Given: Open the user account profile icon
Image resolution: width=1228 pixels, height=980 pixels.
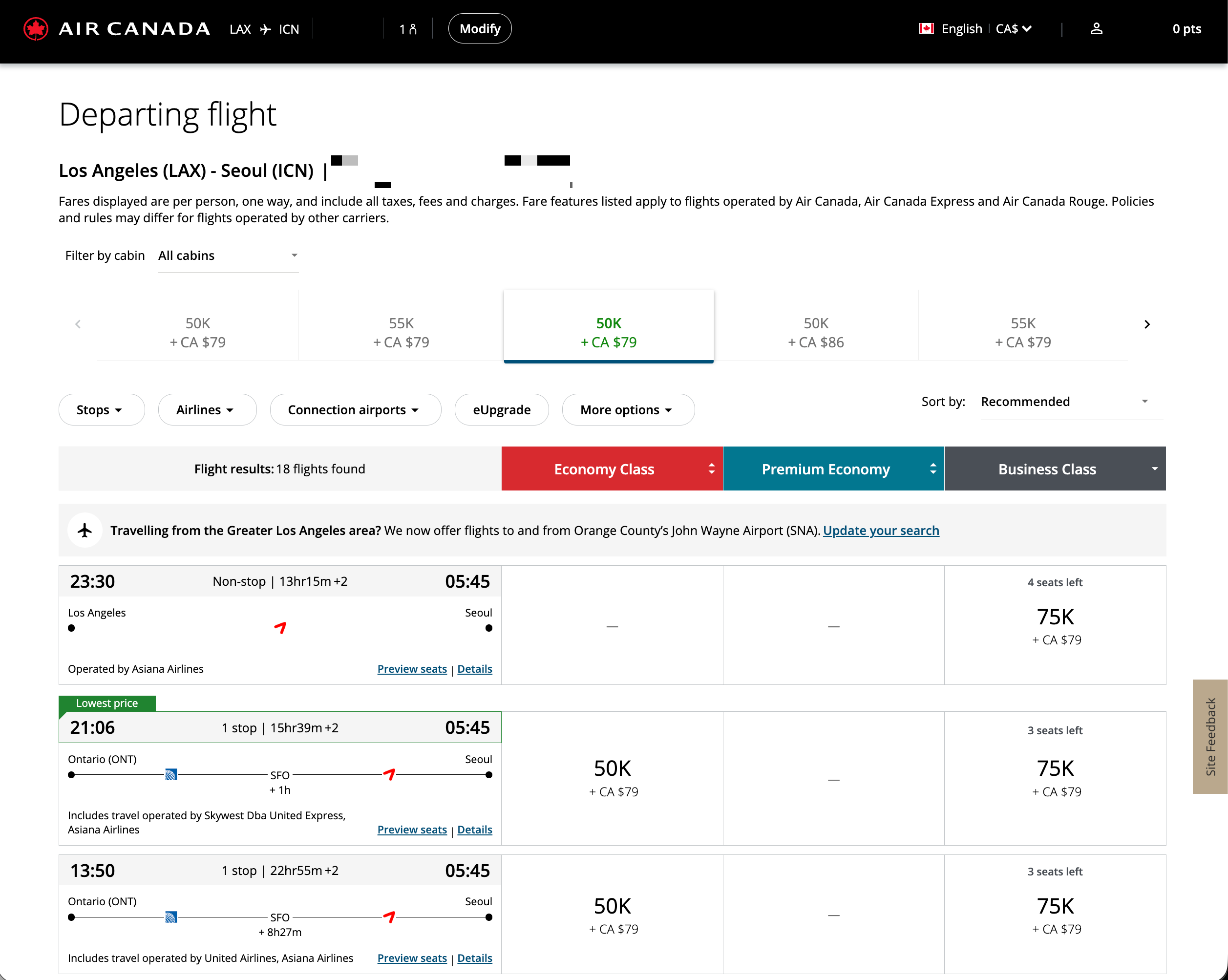Looking at the screenshot, I should pyautogui.click(x=1096, y=29).
